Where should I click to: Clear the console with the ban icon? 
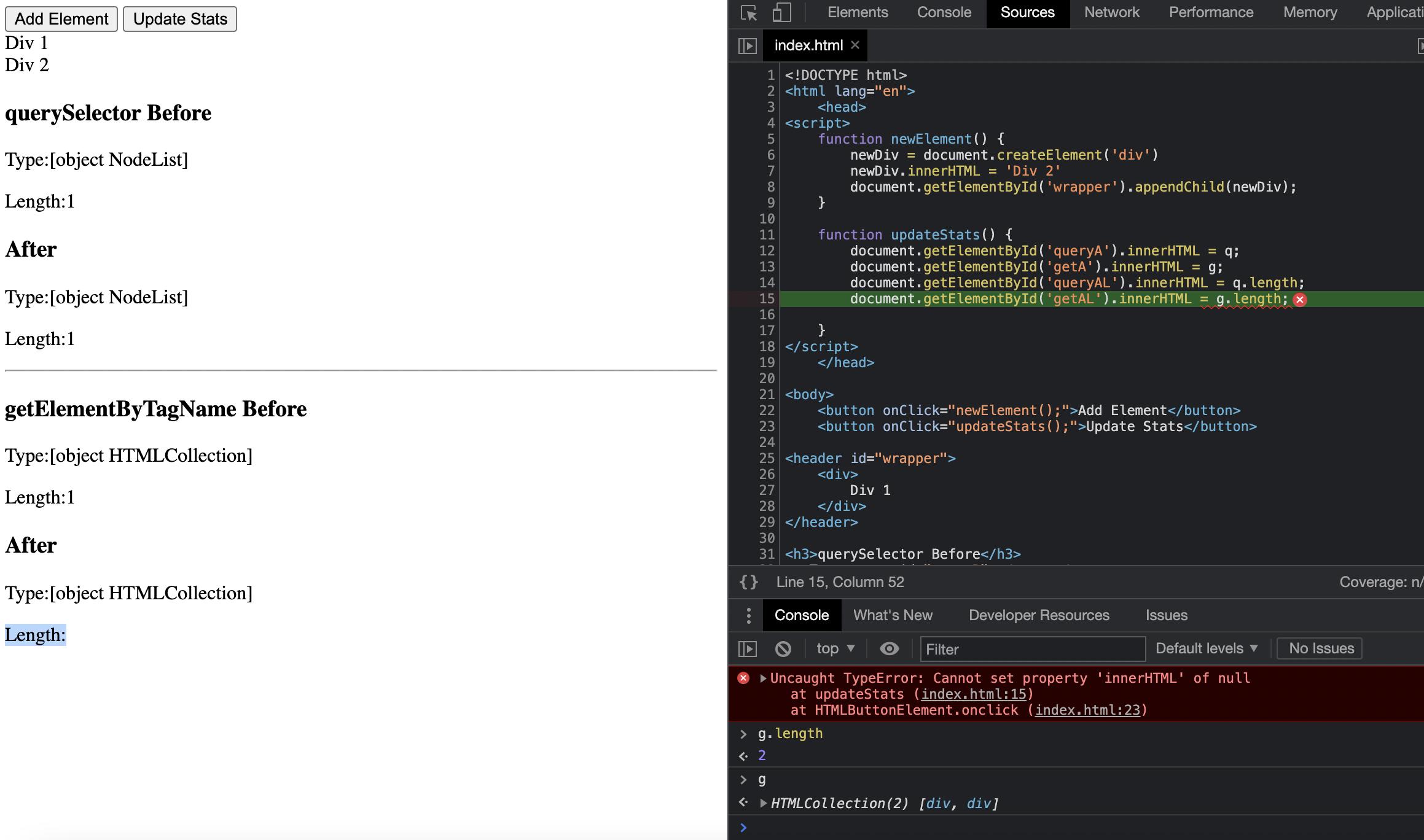[x=783, y=649]
